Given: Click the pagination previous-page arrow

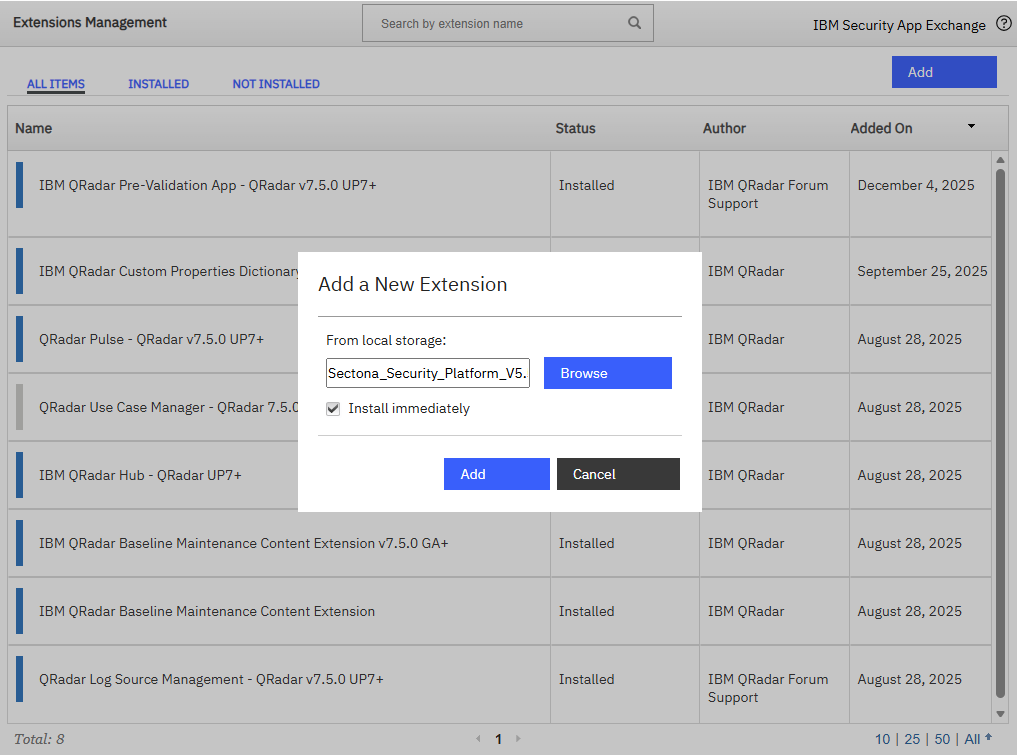Looking at the screenshot, I should tap(478, 738).
